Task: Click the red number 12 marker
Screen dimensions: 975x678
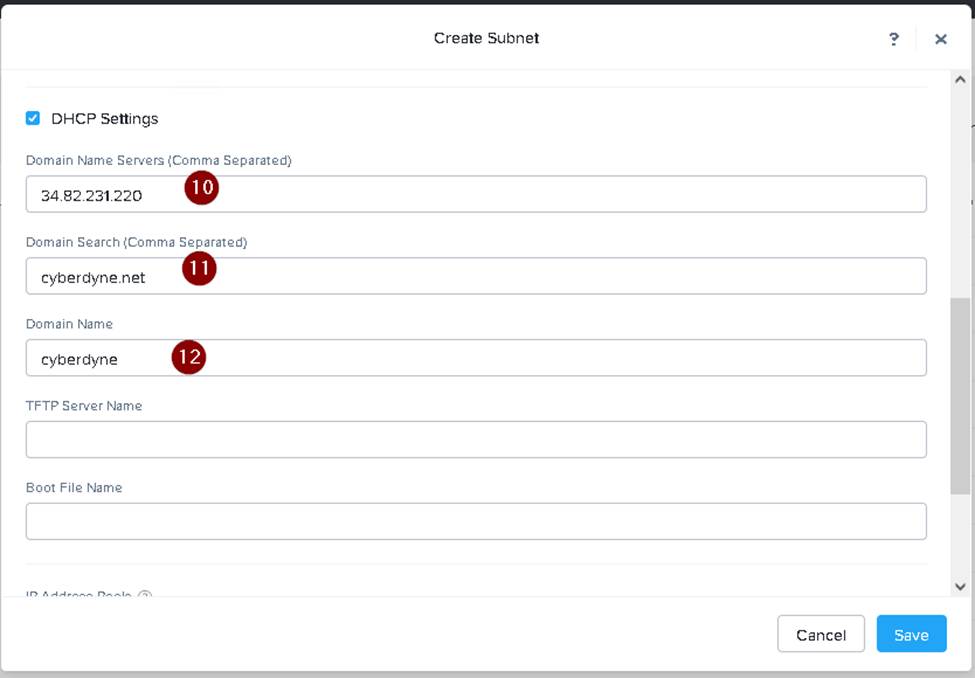Action: point(188,357)
